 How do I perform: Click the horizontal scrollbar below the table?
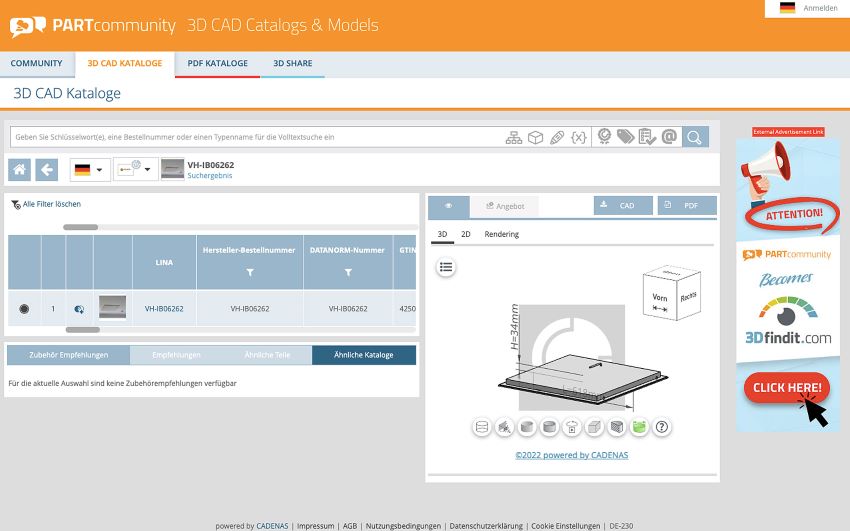241,329
